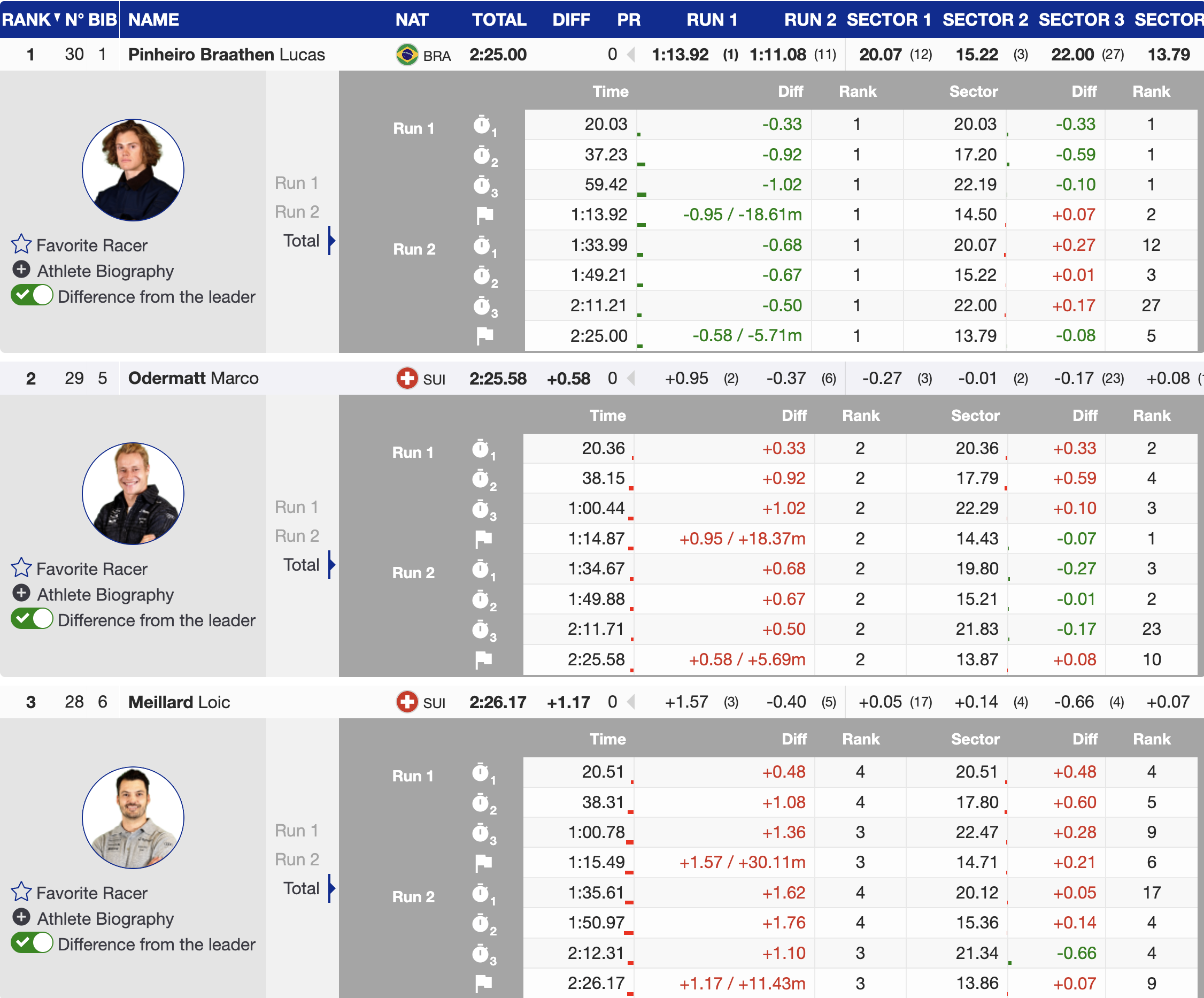Toggle Odermatt's Difference from the leader switch

coord(32,619)
